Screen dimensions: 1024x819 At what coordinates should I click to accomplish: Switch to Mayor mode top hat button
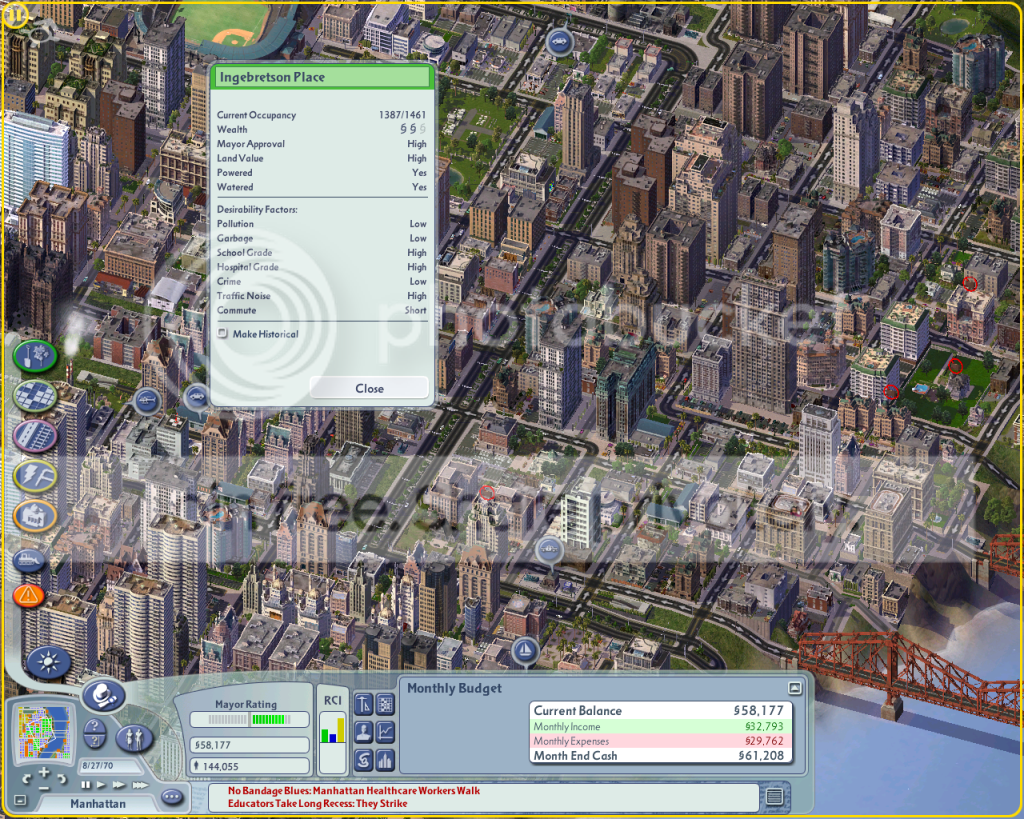(x=103, y=696)
